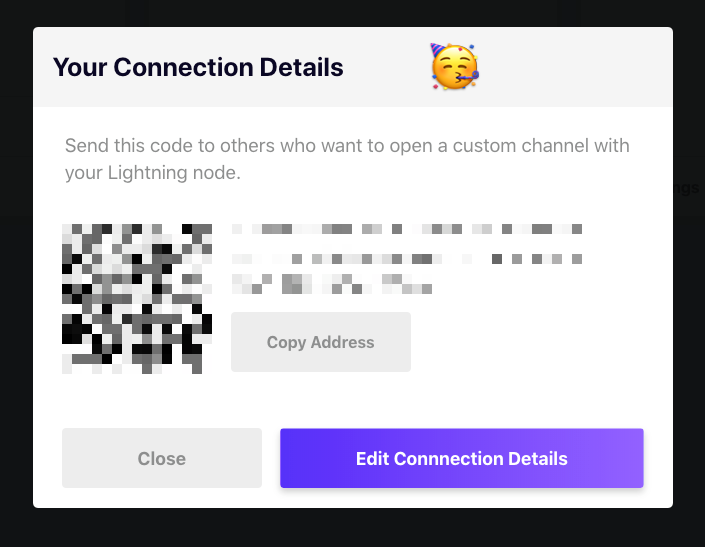This screenshot has height=547, width=705.
Task: Dismiss modal via dark backdrop below dialog
Action: [x=352, y=528]
